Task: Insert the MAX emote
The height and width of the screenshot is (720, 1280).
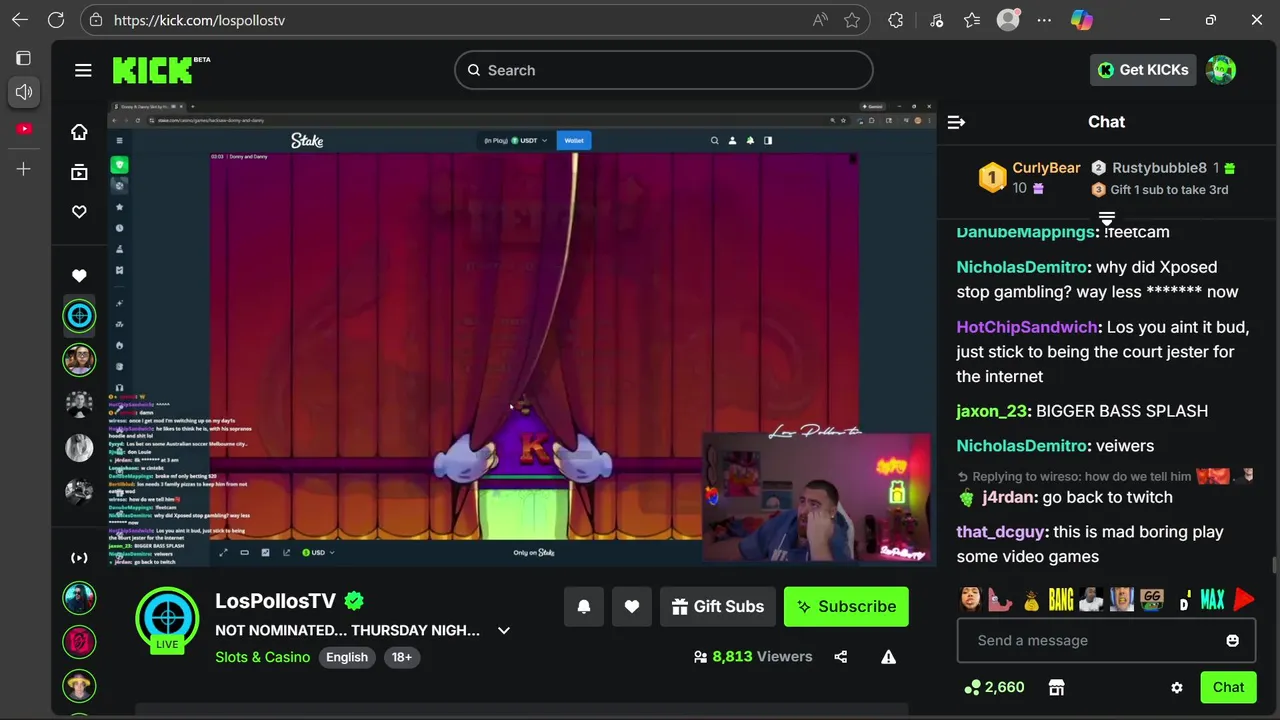Action: click(1212, 599)
